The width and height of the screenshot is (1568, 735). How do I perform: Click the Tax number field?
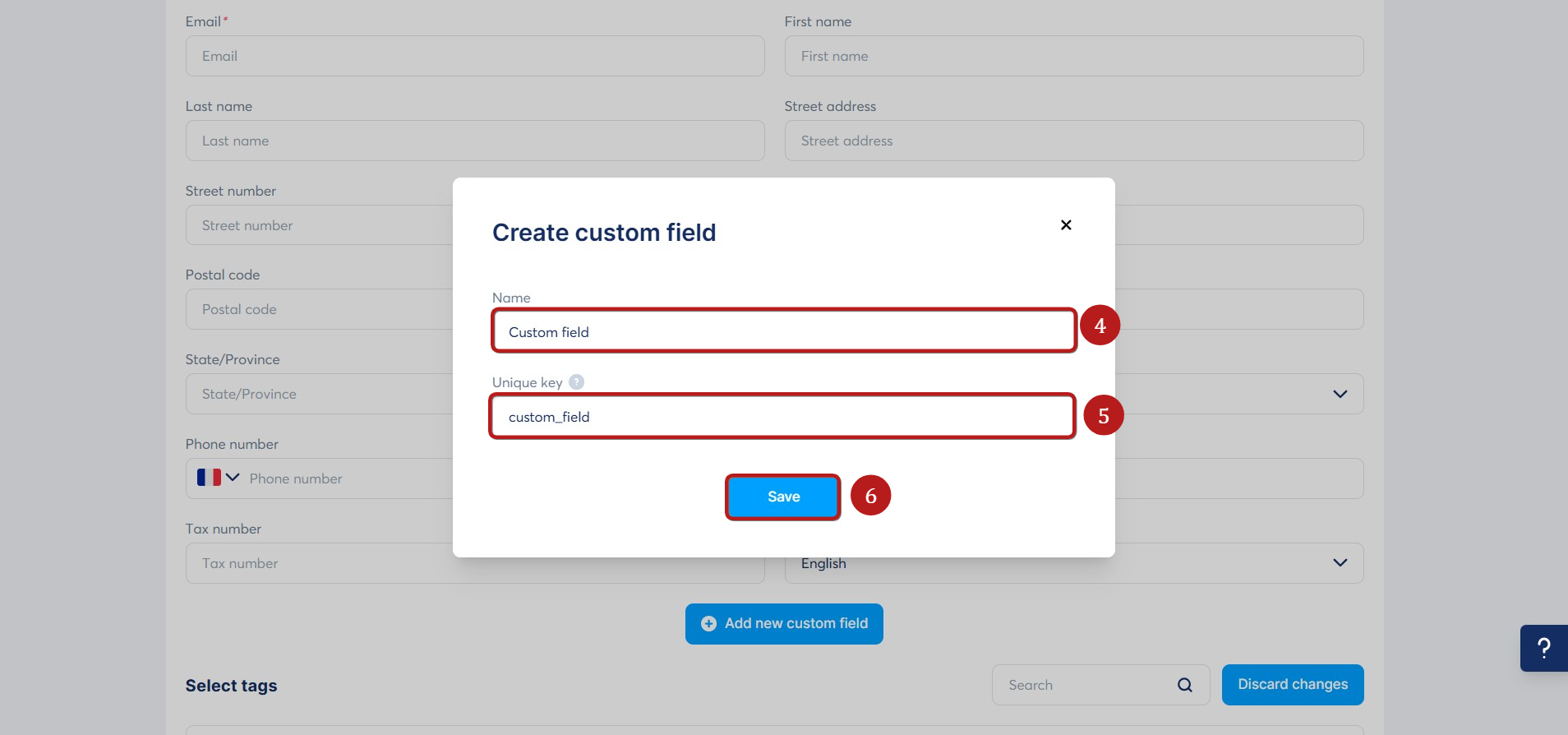(475, 563)
